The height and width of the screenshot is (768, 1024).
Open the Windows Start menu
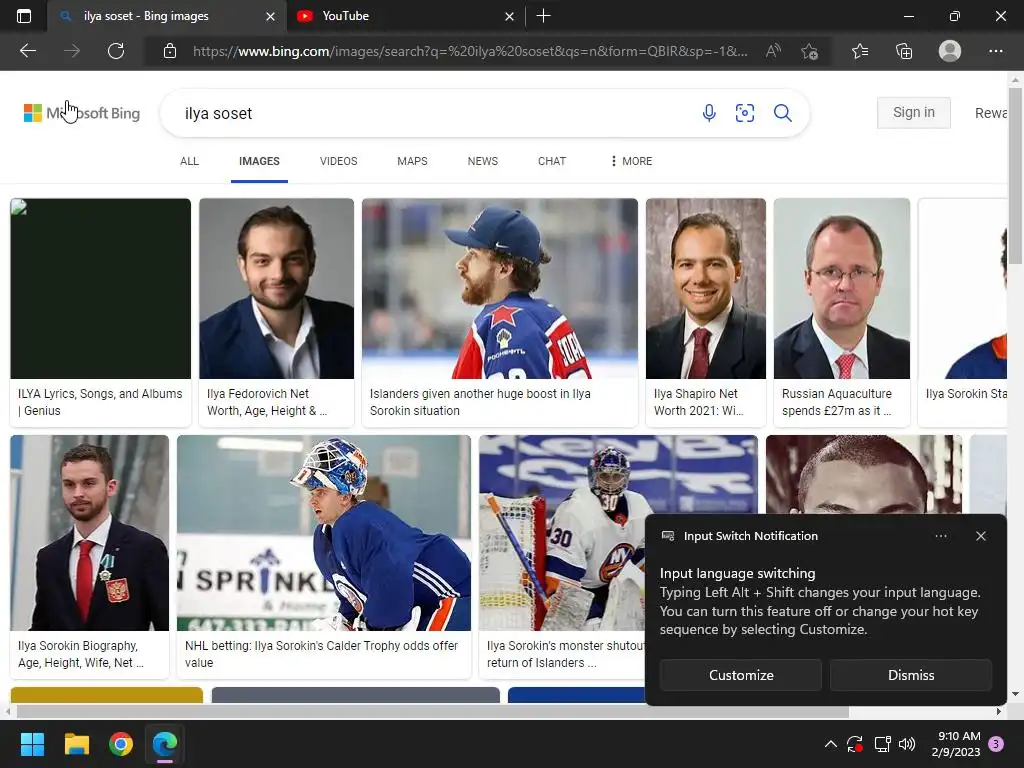[x=32, y=744]
